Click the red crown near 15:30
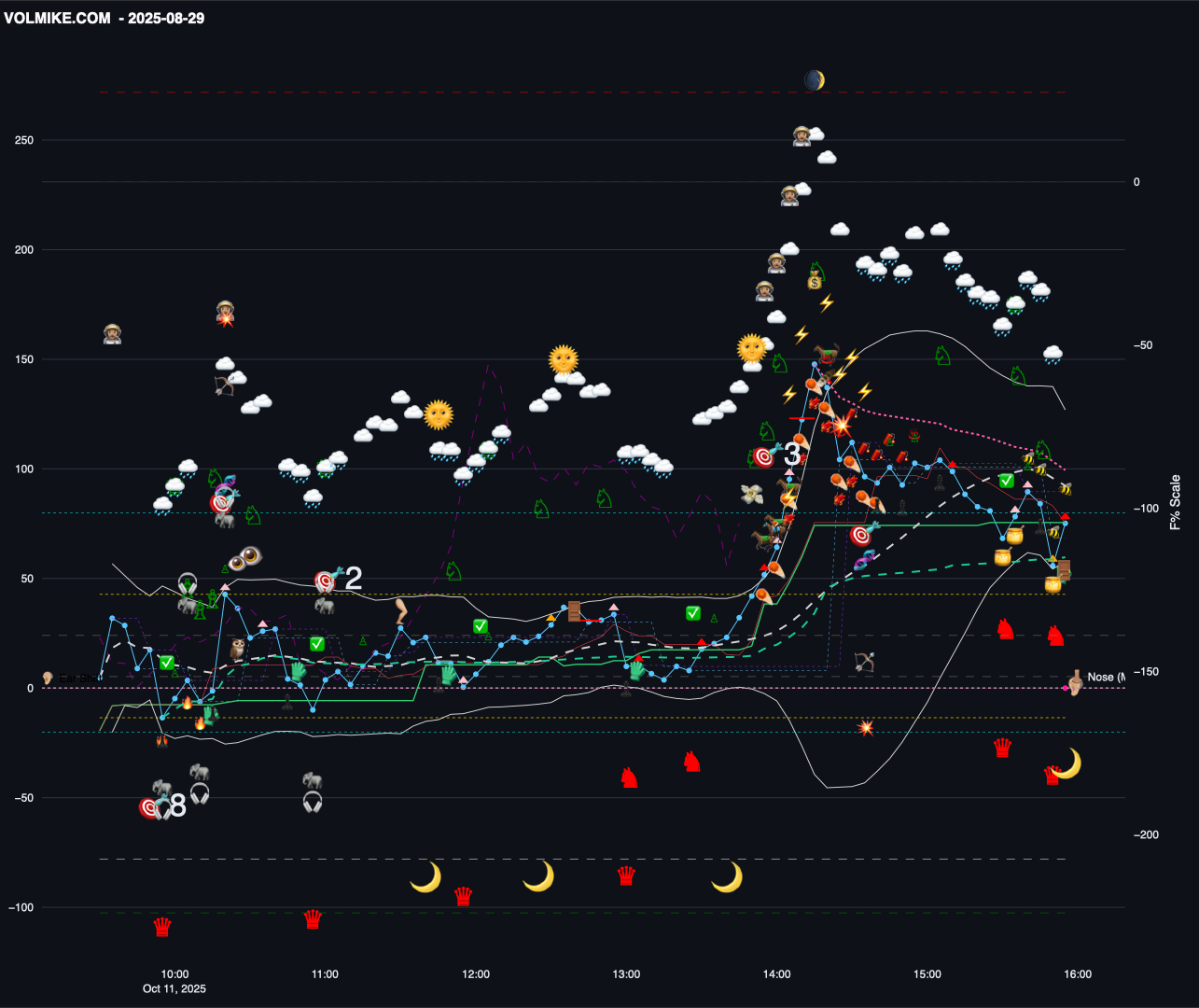Screen dimensions: 1199x1008 [x=1003, y=748]
